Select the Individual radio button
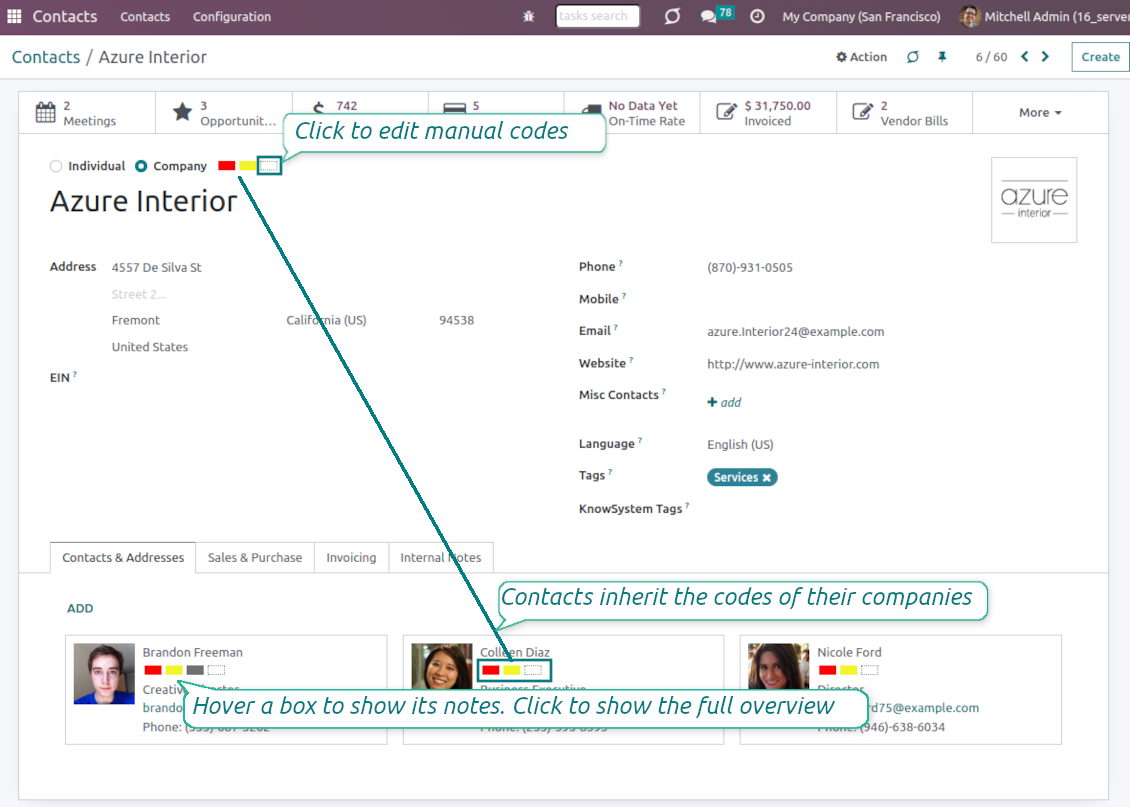1130x807 pixels. pyautogui.click(x=55, y=166)
